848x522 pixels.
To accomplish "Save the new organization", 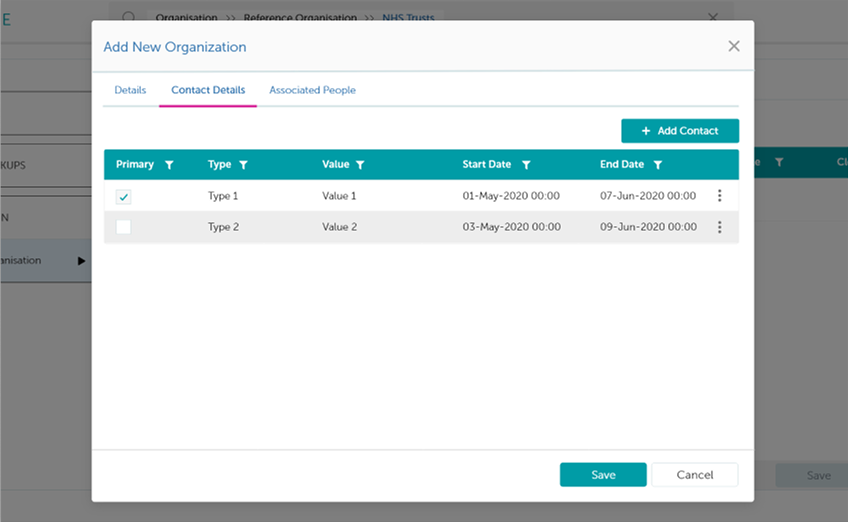I will tap(603, 474).
